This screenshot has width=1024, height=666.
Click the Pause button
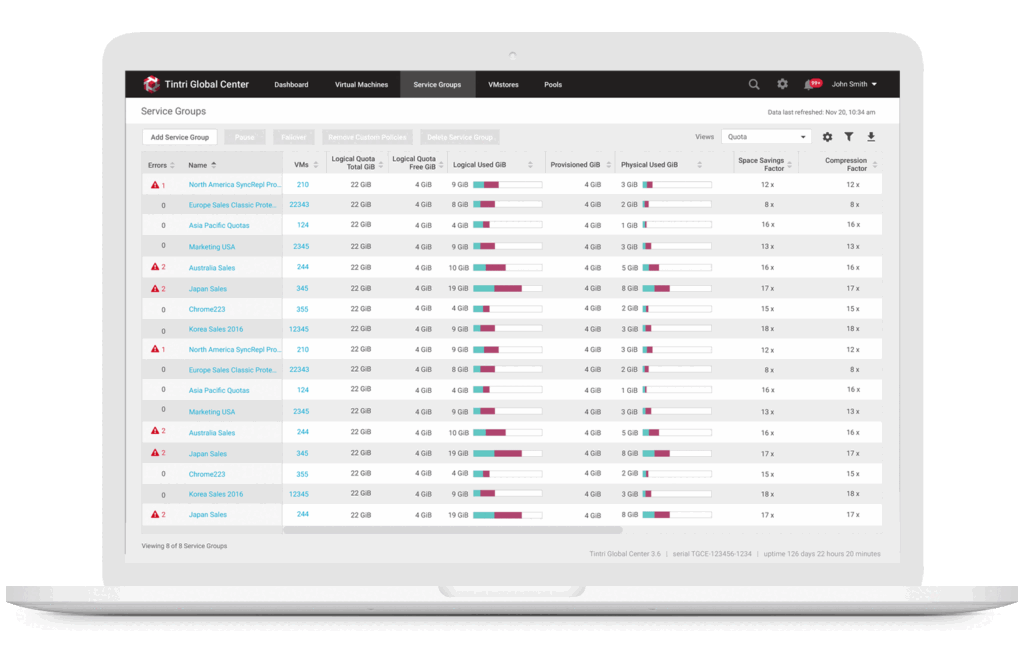tap(245, 137)
